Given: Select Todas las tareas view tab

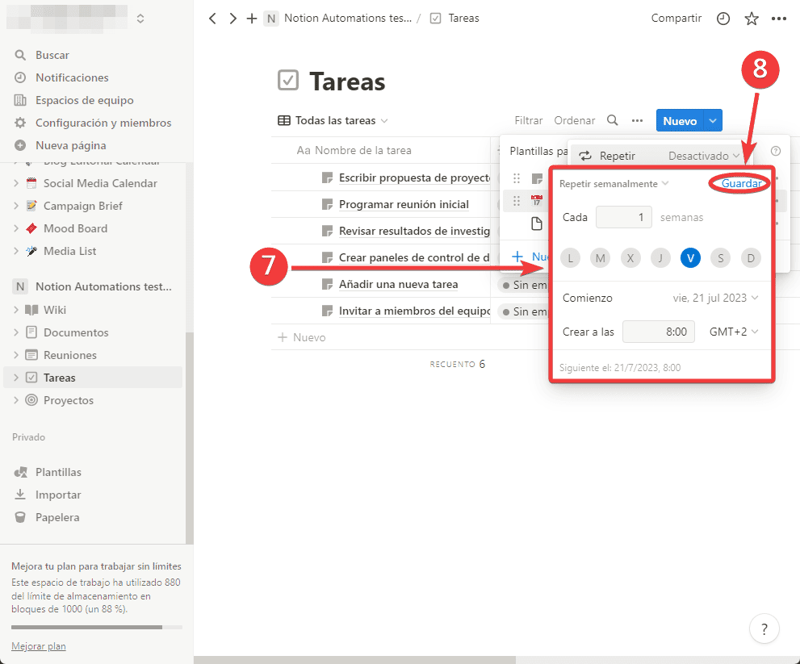Looking at the screenshot, I should (x=334, y=121).
